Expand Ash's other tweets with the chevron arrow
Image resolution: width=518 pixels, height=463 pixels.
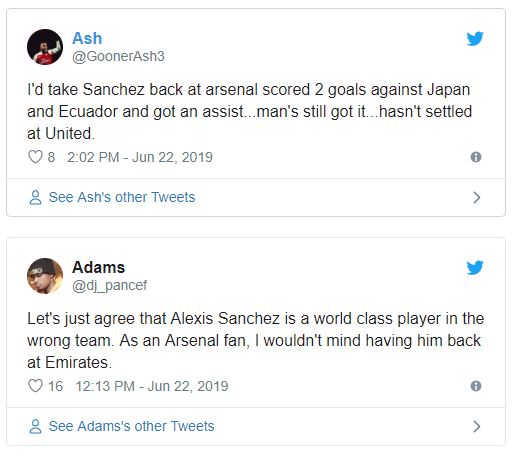click(x=477, y=198)
